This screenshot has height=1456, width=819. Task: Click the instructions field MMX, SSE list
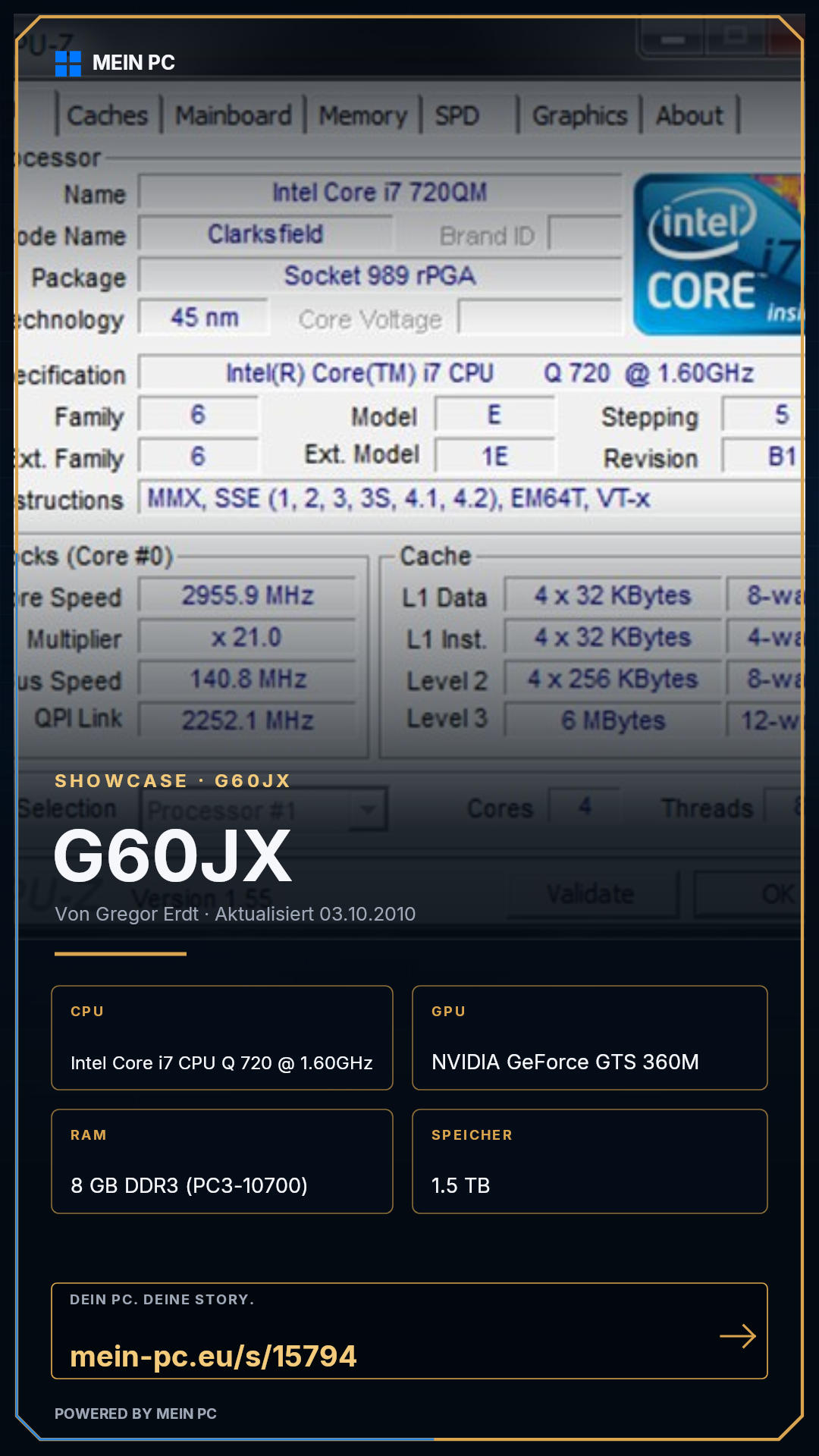tap(470, 498)
